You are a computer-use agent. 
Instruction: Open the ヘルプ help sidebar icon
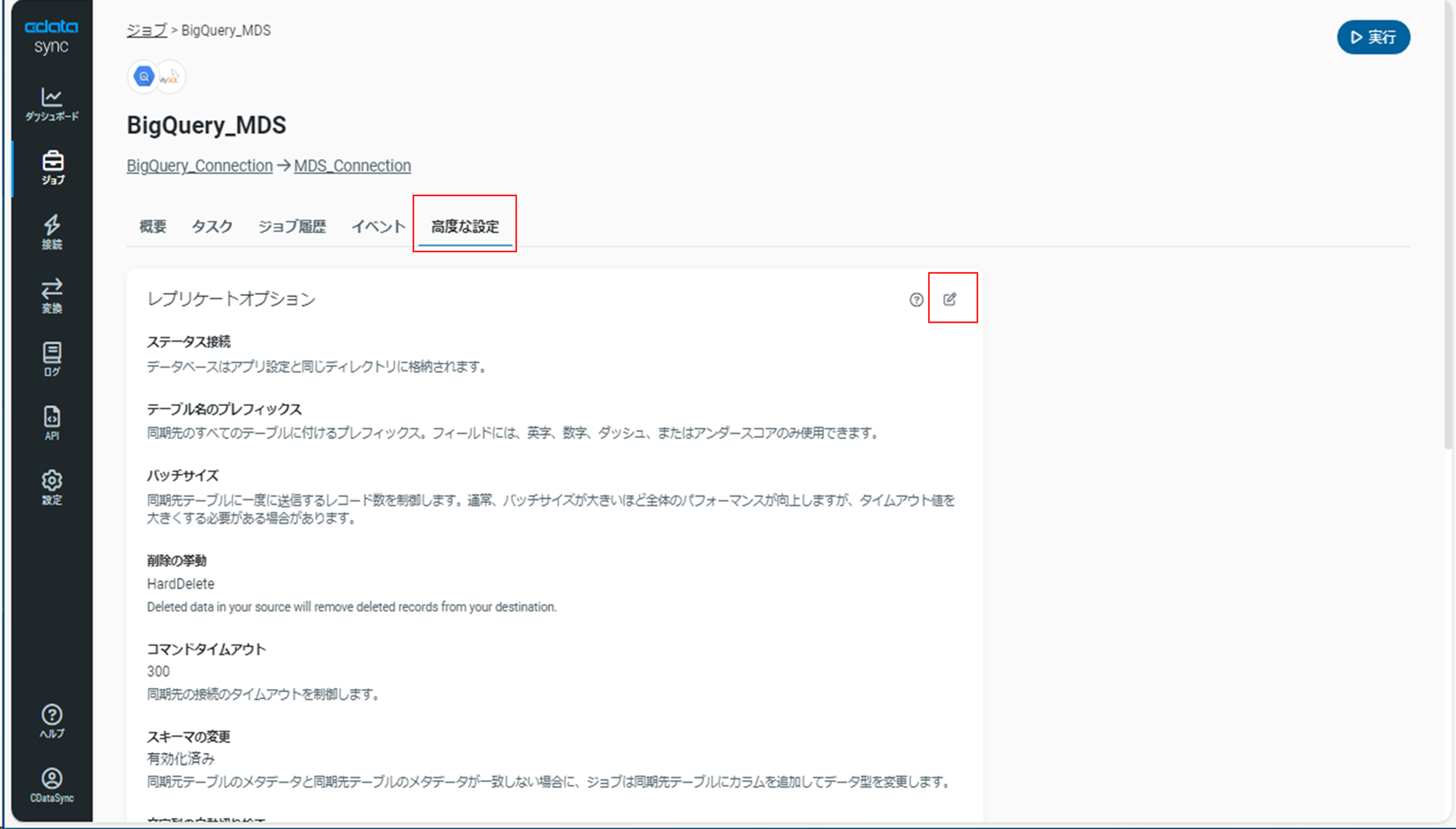click(x=52, y=721)
